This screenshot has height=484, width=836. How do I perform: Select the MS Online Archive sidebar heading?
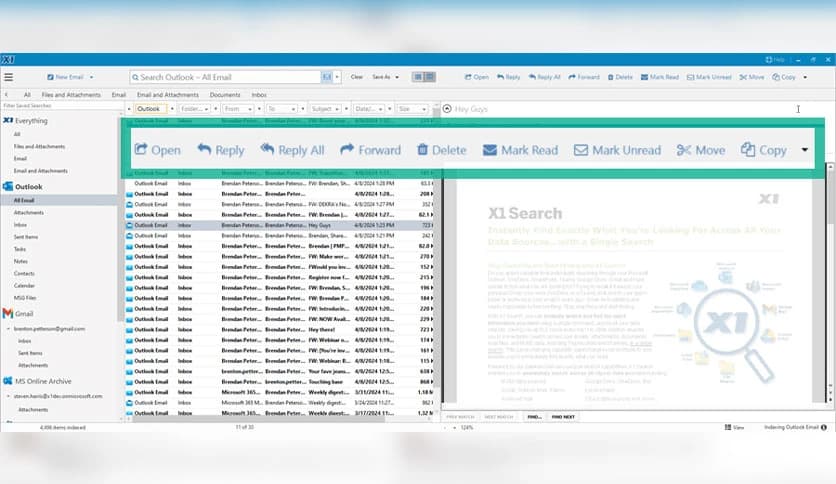point(37,381)
